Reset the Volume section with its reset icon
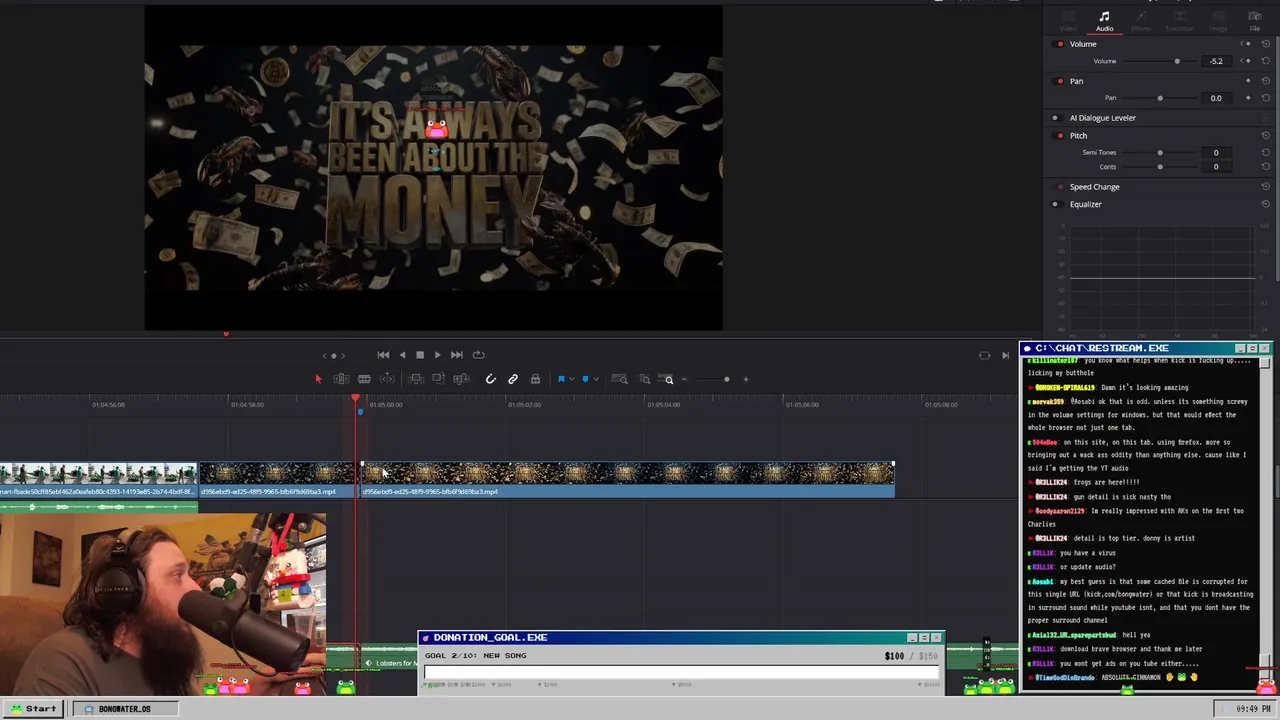This screenshot has width=1280, height=720. click(x=1266, y=44)
